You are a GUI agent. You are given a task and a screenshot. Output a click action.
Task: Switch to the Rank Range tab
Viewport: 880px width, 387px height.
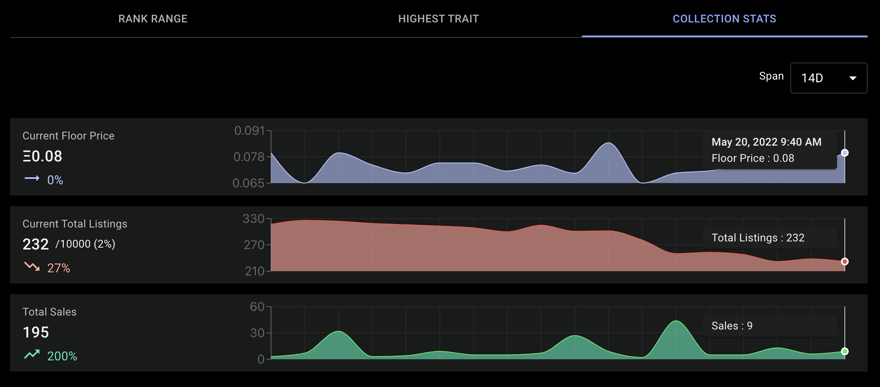[153, 19]
